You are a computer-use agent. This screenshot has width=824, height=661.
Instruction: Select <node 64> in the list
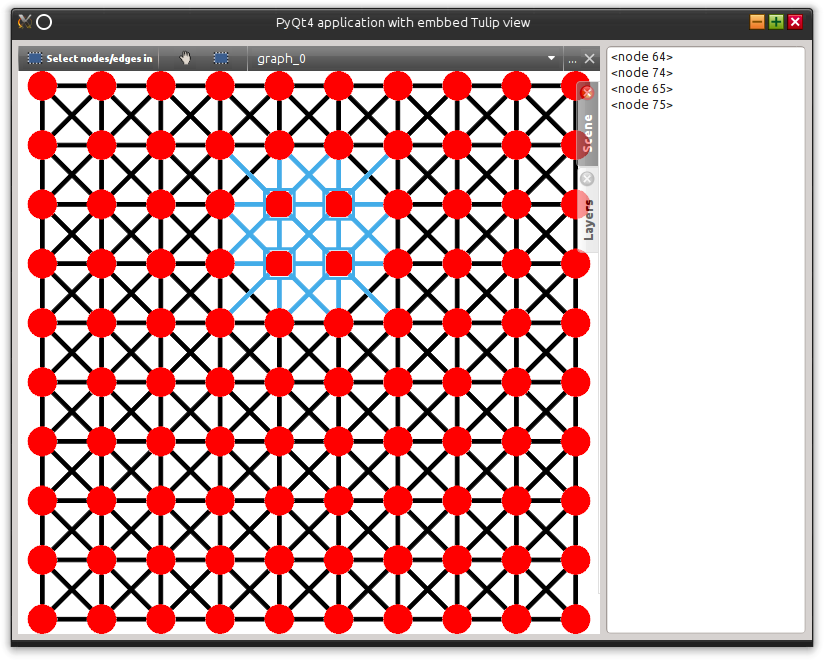tap(642, 57)
